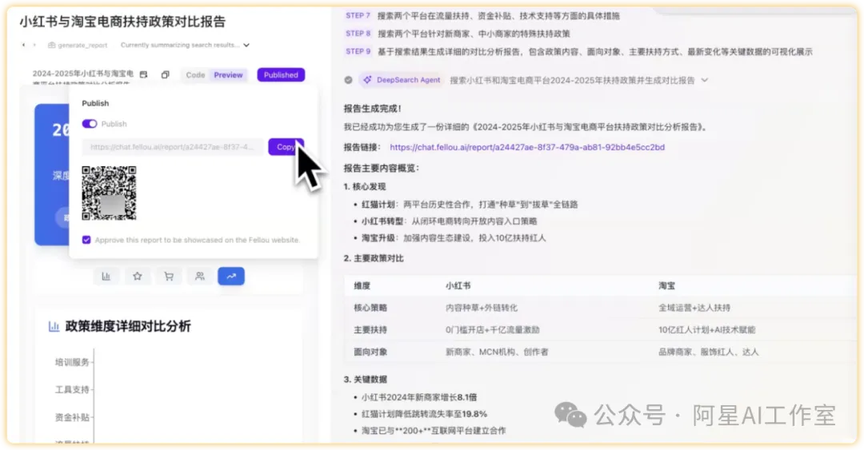Click the Published button

(281, 75)
